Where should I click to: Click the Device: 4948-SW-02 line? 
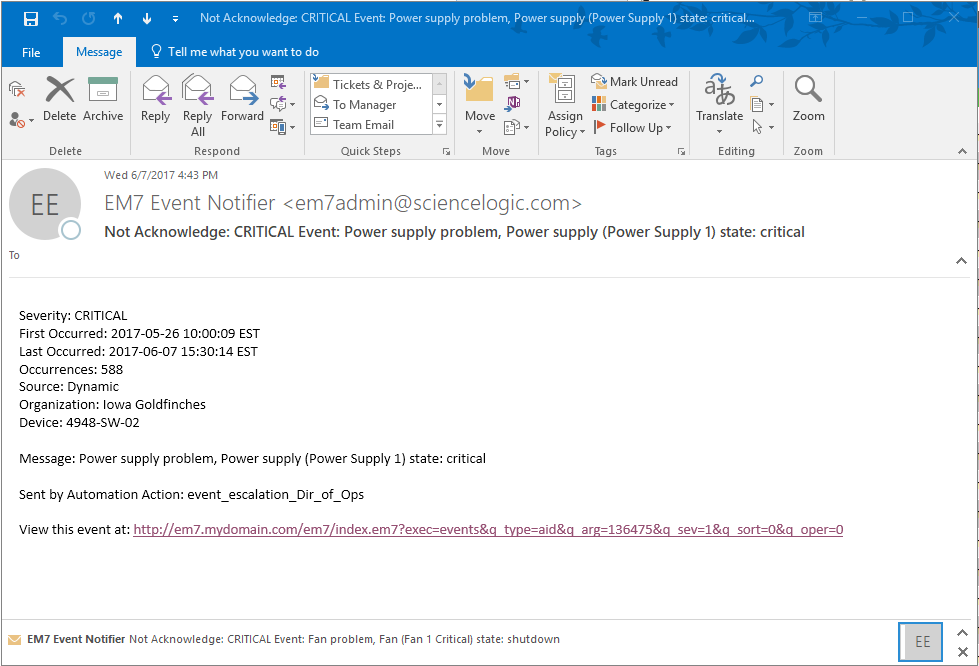point(79,423)
